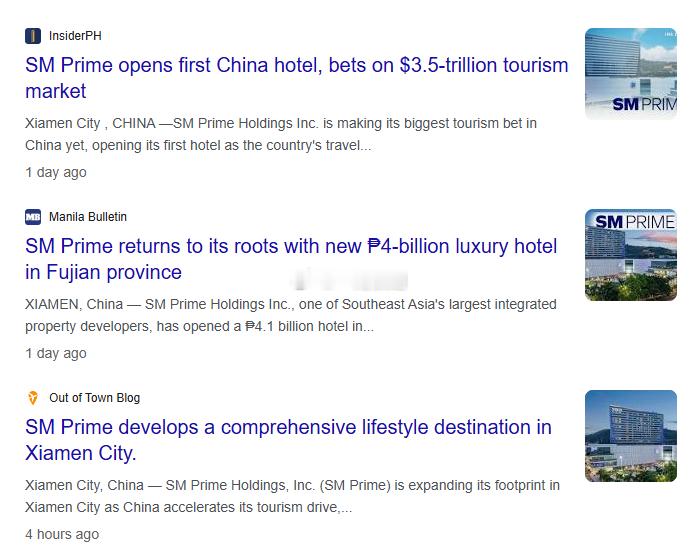Click 'Xiamen City.' in third headline
Image resolution: width=700 pixels, height=559 pixels.
click(x=81, y=453)
